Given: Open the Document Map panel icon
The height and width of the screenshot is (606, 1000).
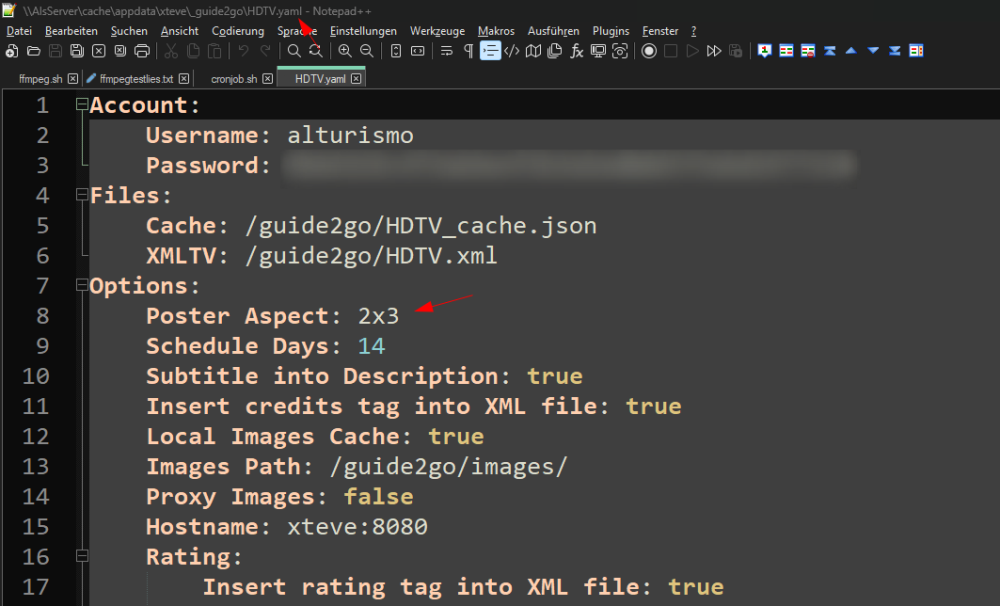Looking at the screenshot, I should coord(533,51).
